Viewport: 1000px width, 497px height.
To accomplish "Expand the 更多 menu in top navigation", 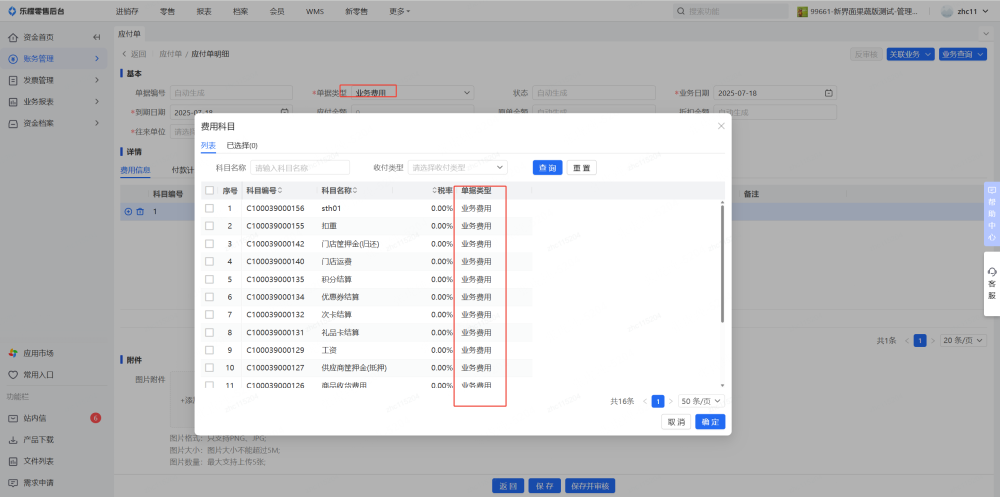I will (399, 11).
